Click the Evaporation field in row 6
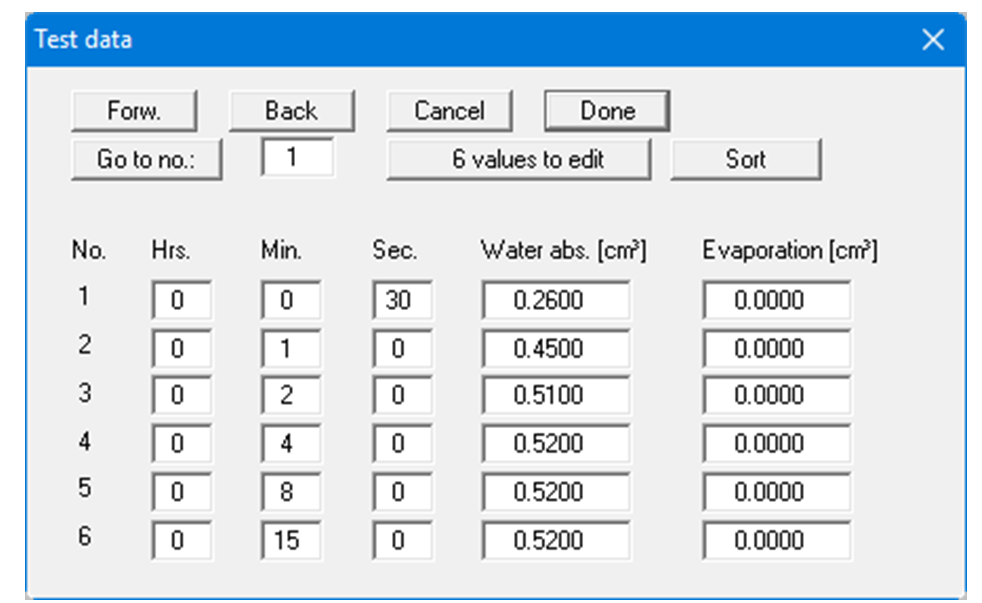 click(776, 540)
